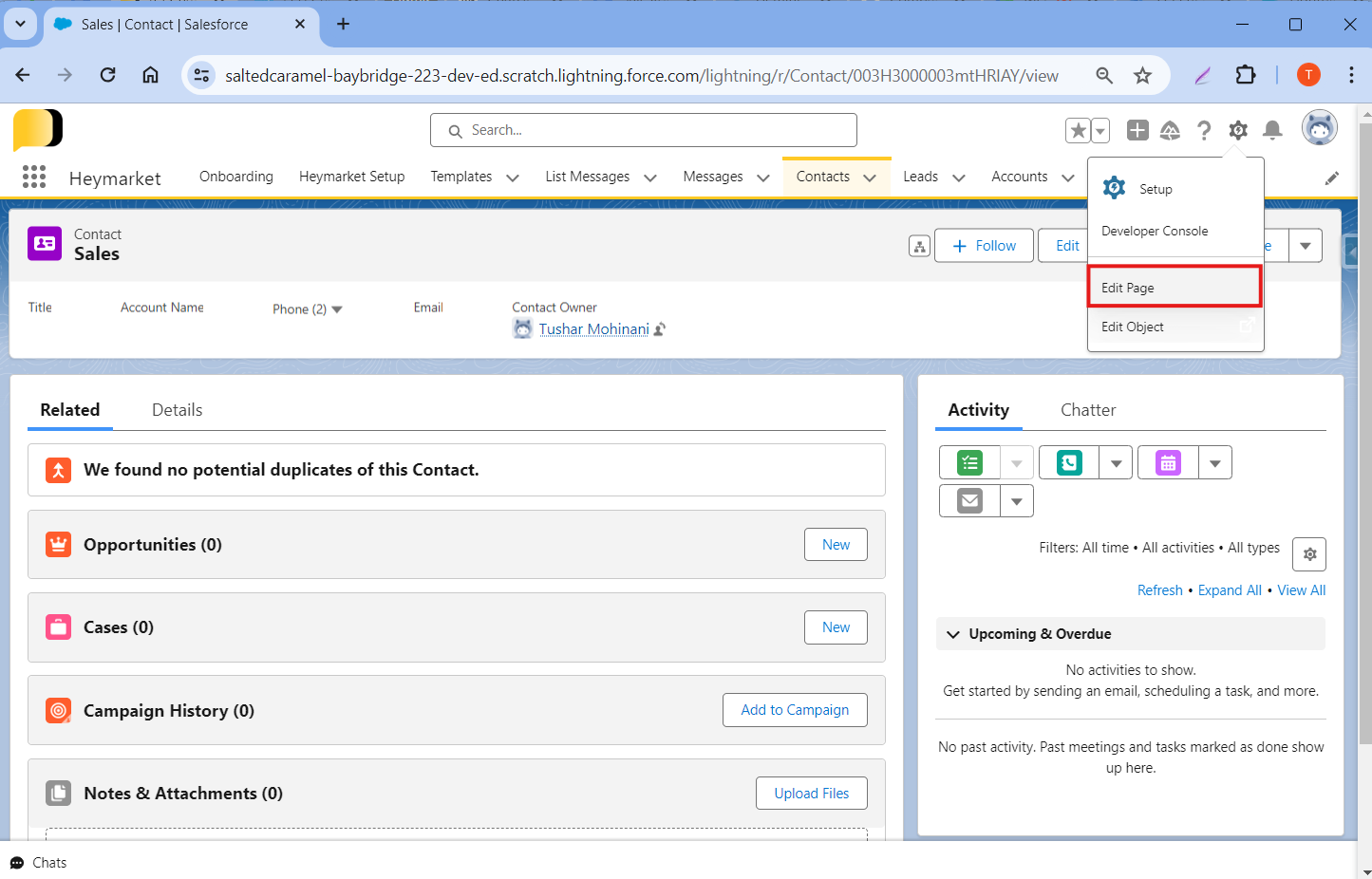View the contact hierarchy icon
Screen dimensions: 1372x879
pyautogui.click(x=919, y=246)
